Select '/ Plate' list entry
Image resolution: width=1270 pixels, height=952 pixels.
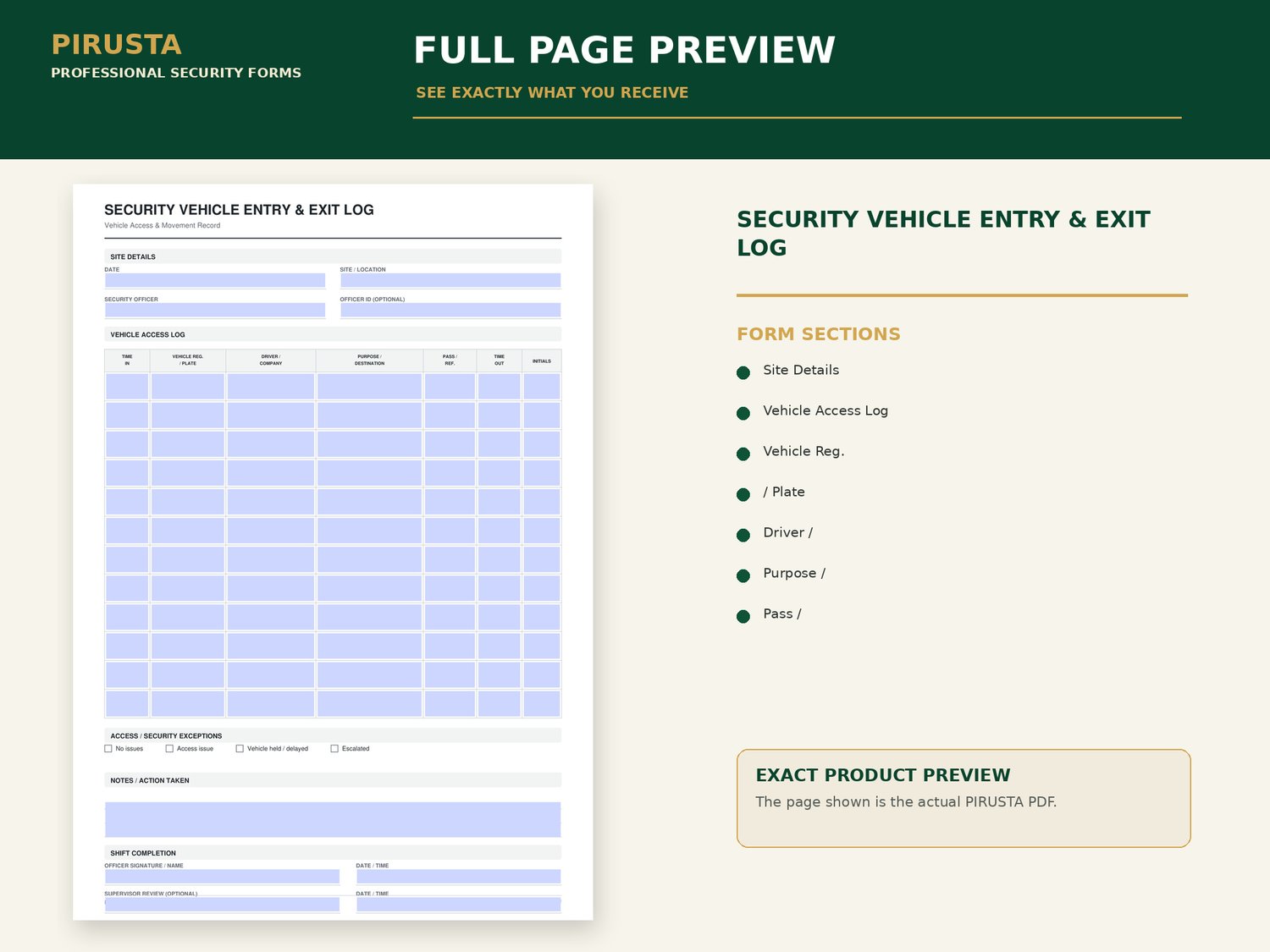(x=784, y=492)
